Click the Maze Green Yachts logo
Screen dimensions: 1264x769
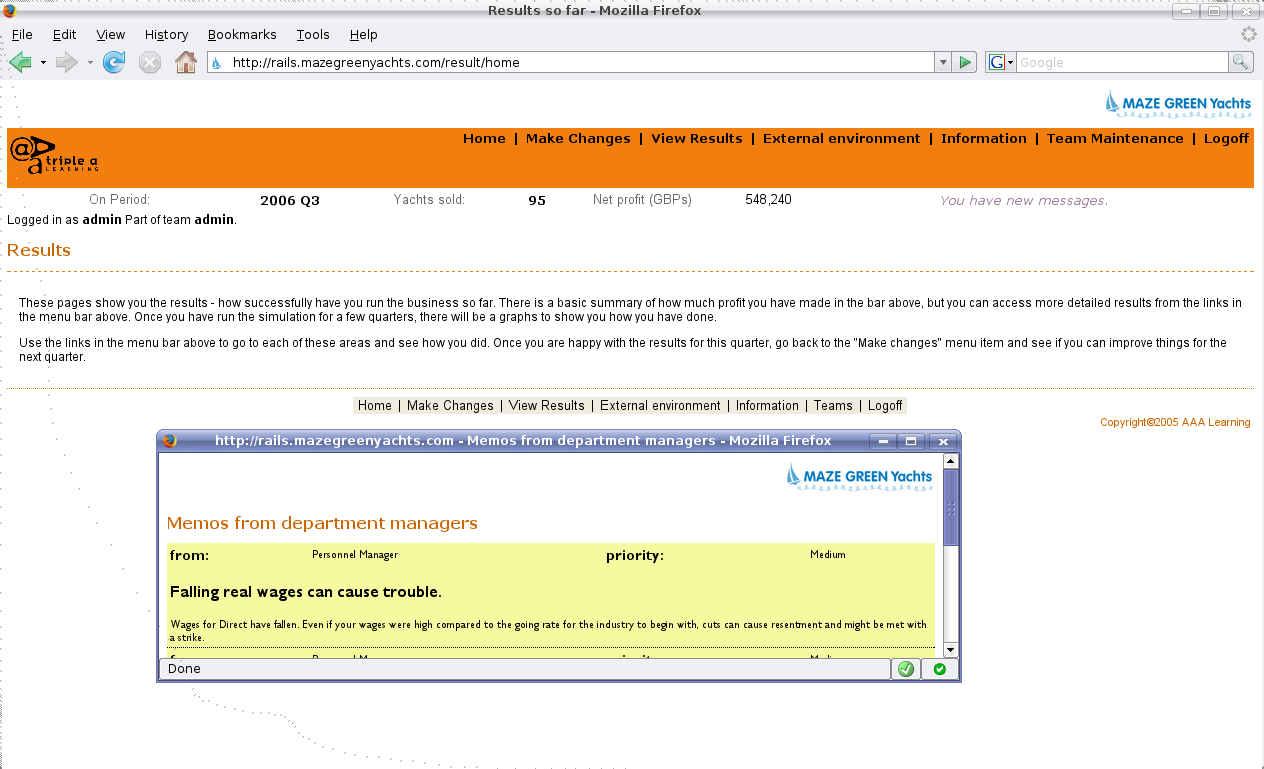1178,103
